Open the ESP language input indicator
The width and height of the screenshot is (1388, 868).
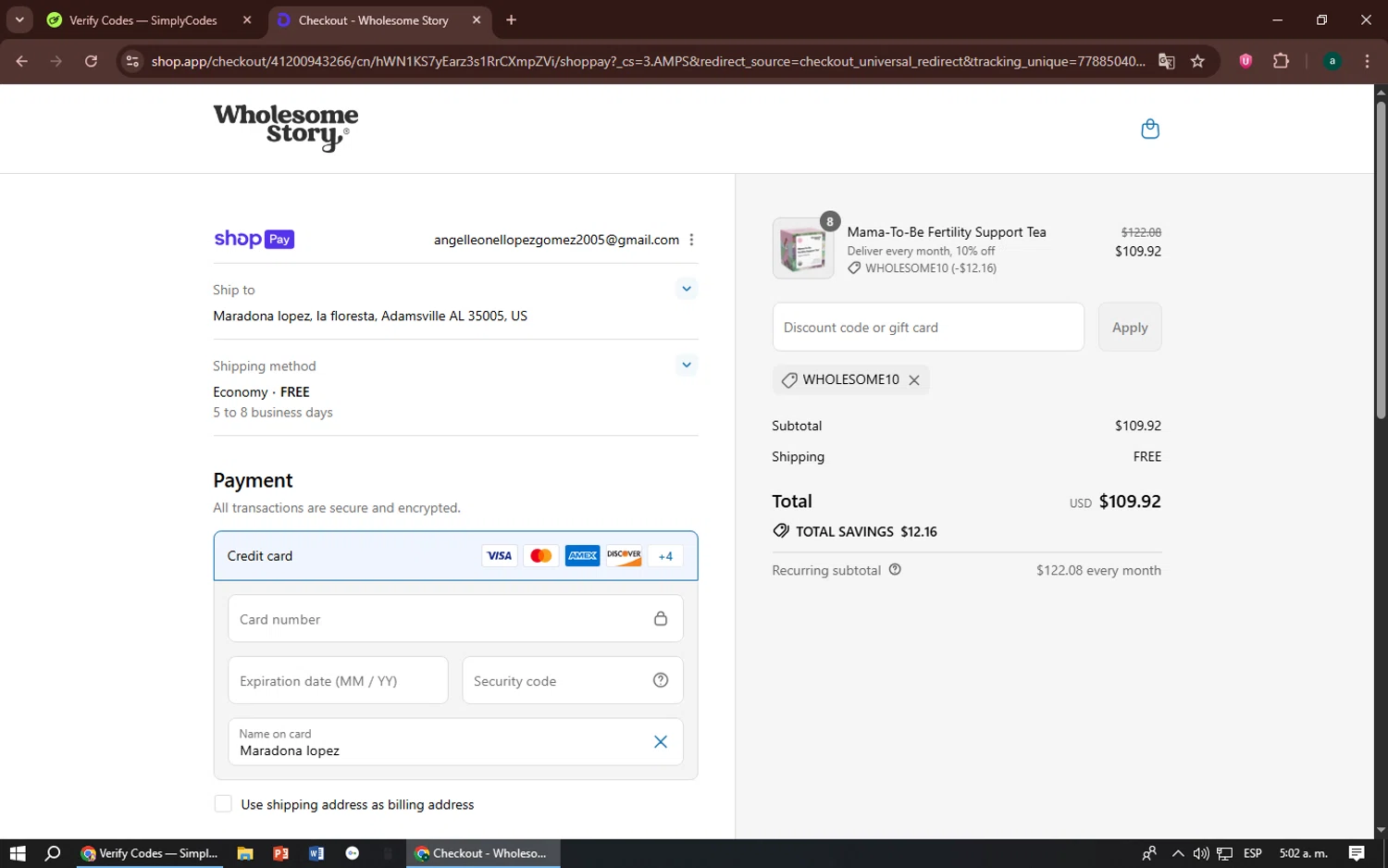[x=1253, y=853]
